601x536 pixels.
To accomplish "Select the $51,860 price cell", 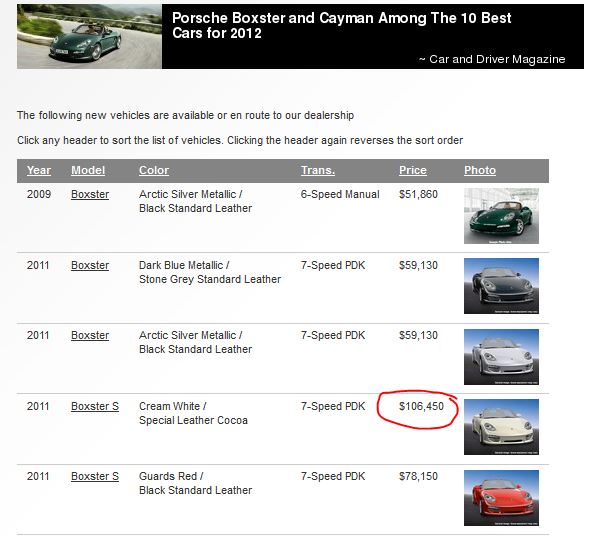I will tap(418, 194).
